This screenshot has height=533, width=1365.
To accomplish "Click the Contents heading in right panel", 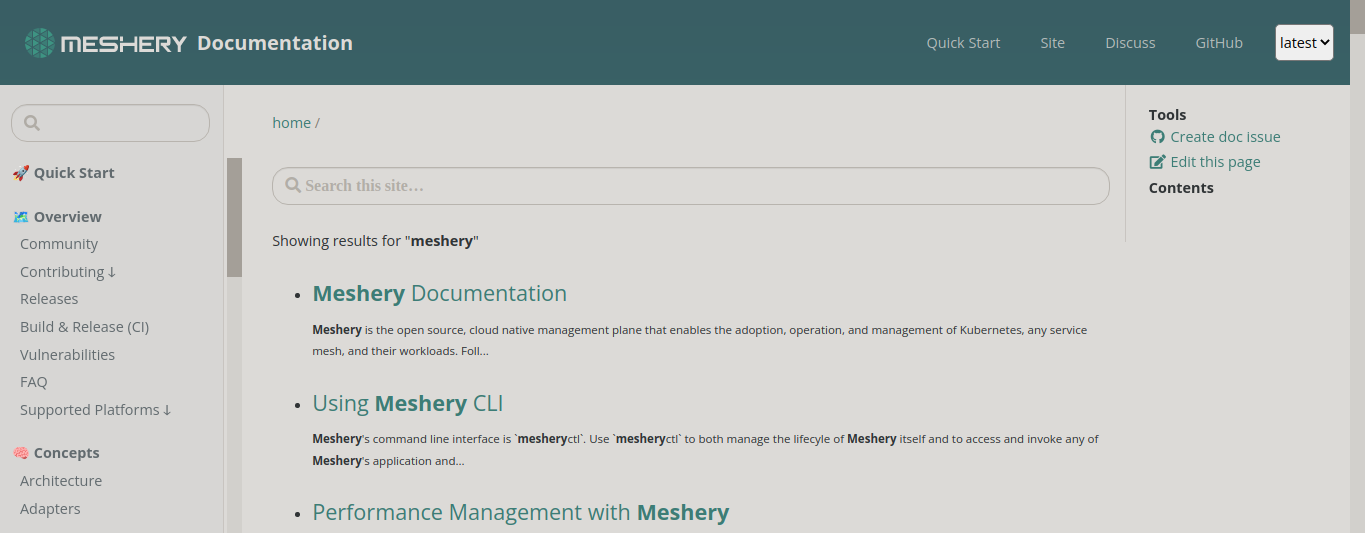I will (1181, 188).
